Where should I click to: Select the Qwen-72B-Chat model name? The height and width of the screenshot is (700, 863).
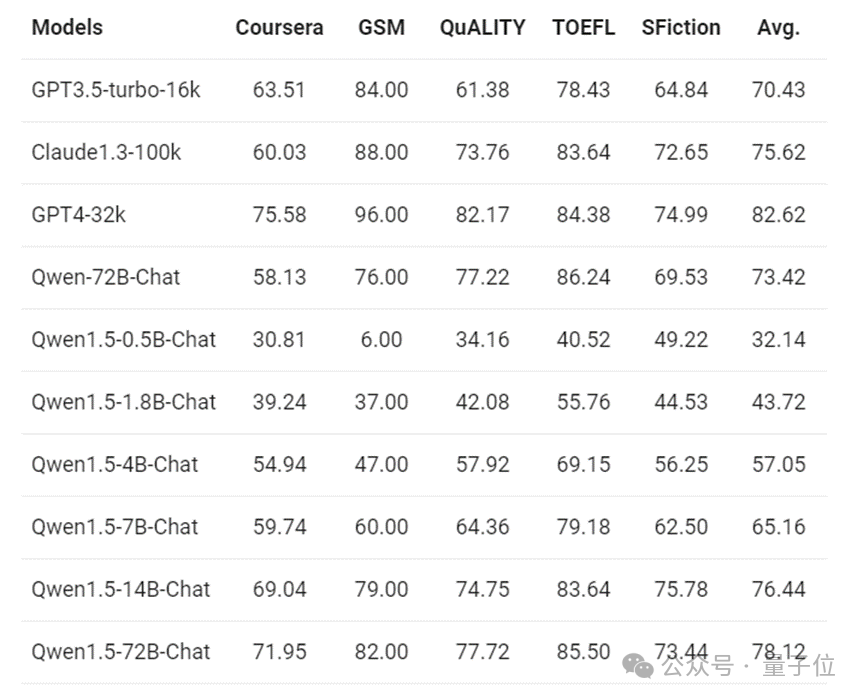pos(106,277)
